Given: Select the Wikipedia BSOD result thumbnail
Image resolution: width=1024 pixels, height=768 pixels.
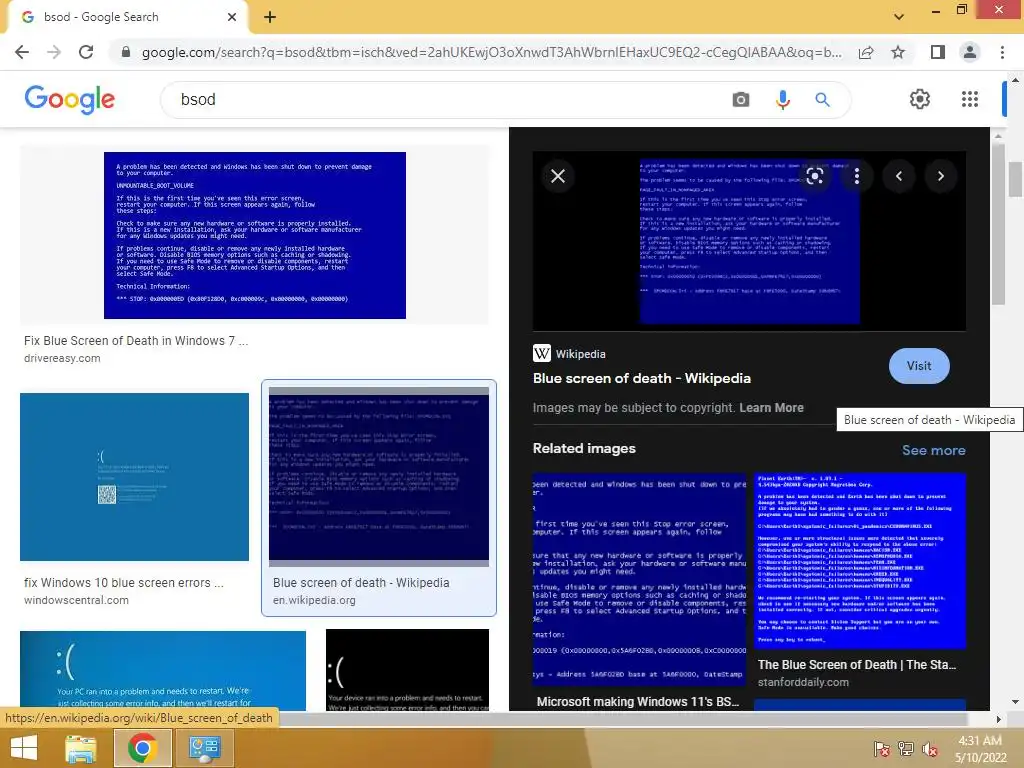Looking at the screenshot, I should (x=379, y=477).
